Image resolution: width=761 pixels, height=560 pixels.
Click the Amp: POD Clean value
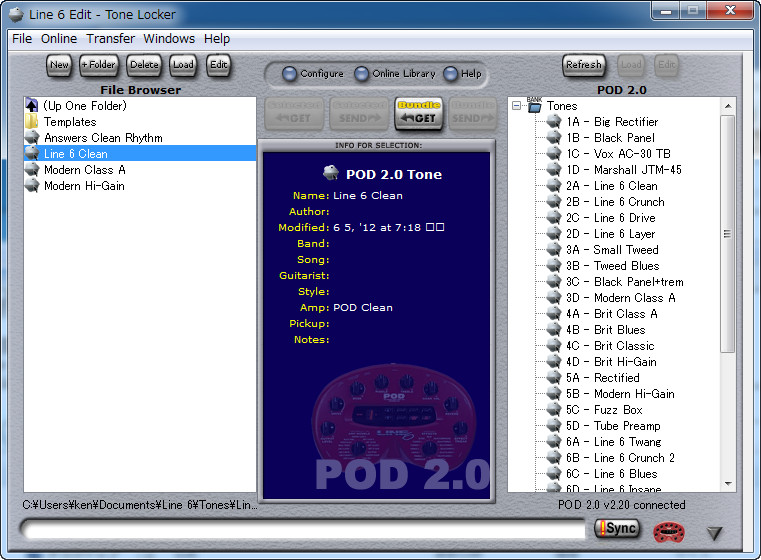coord(363,307)
